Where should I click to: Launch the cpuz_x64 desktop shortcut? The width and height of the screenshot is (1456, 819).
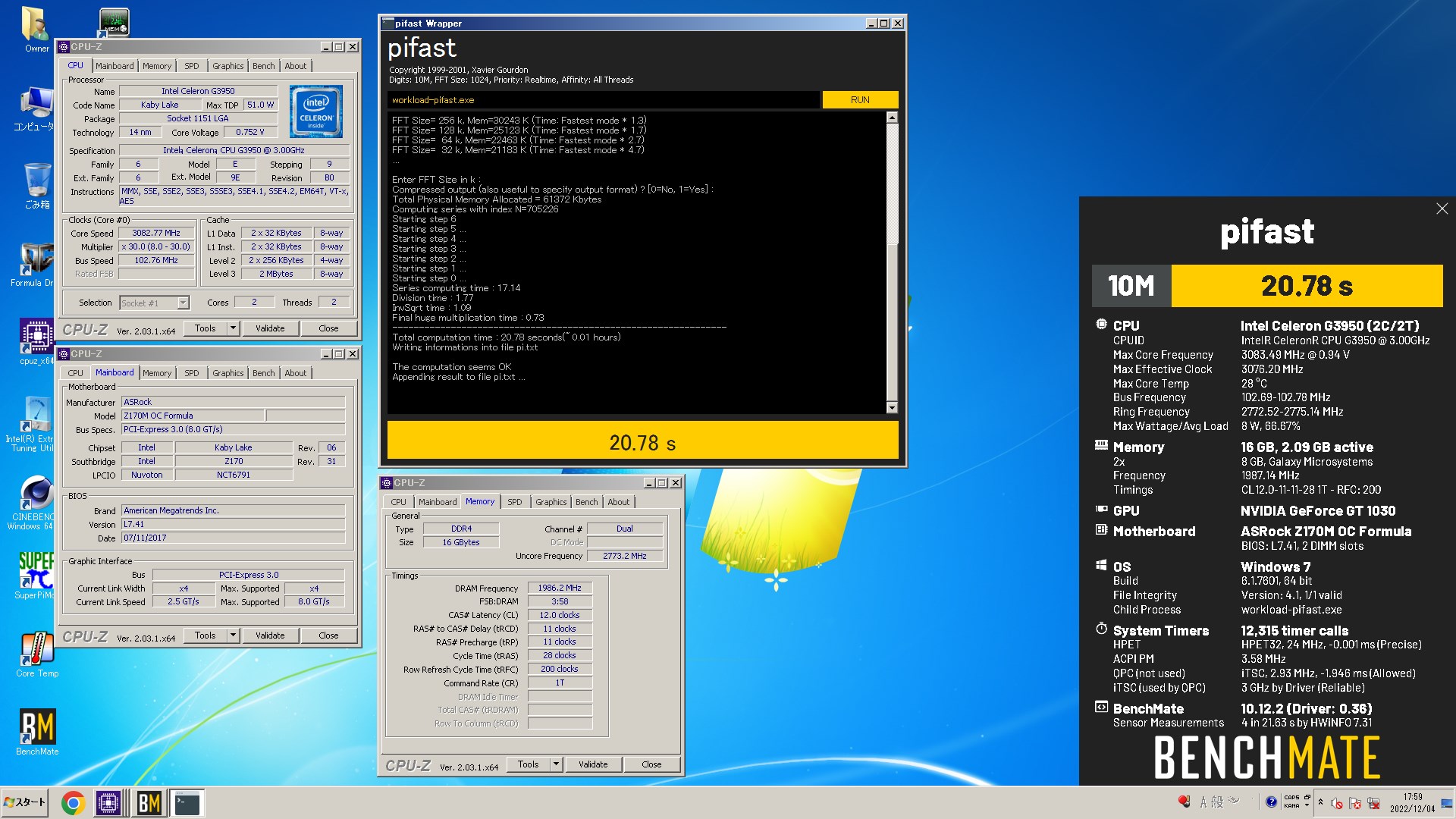pyautogui.click(x=36, y=342)
